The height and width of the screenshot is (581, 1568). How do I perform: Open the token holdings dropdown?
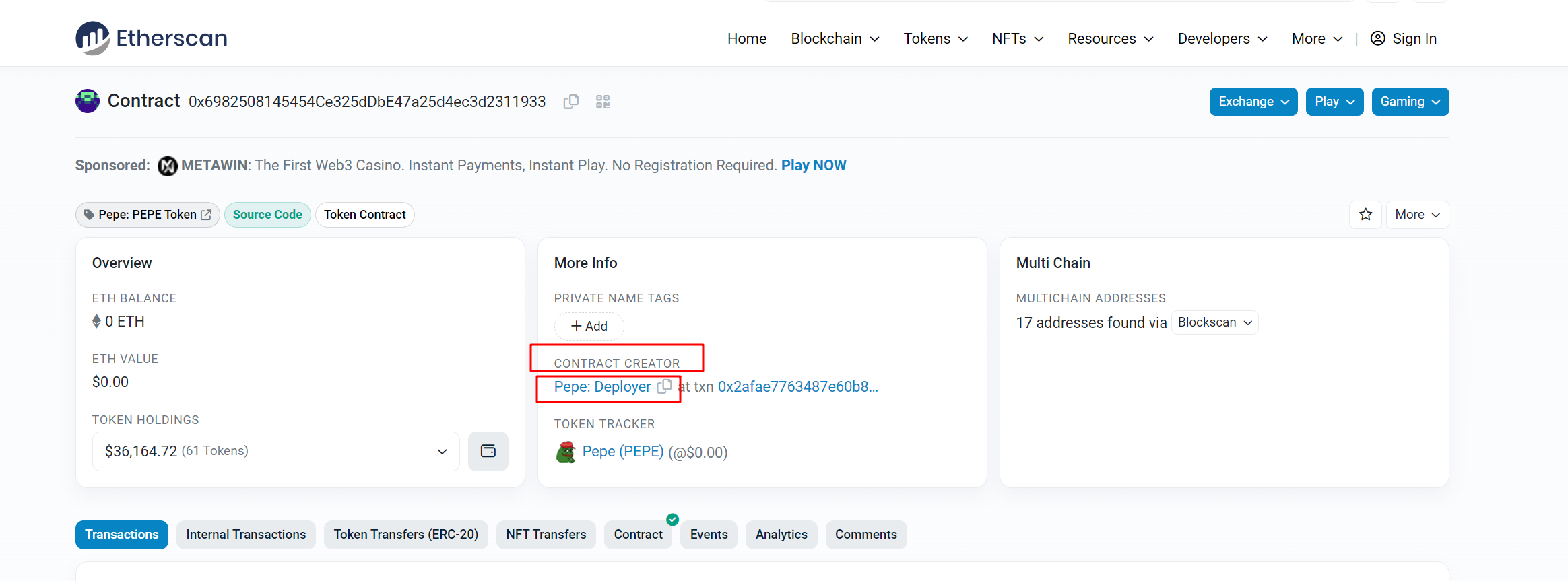276,451
